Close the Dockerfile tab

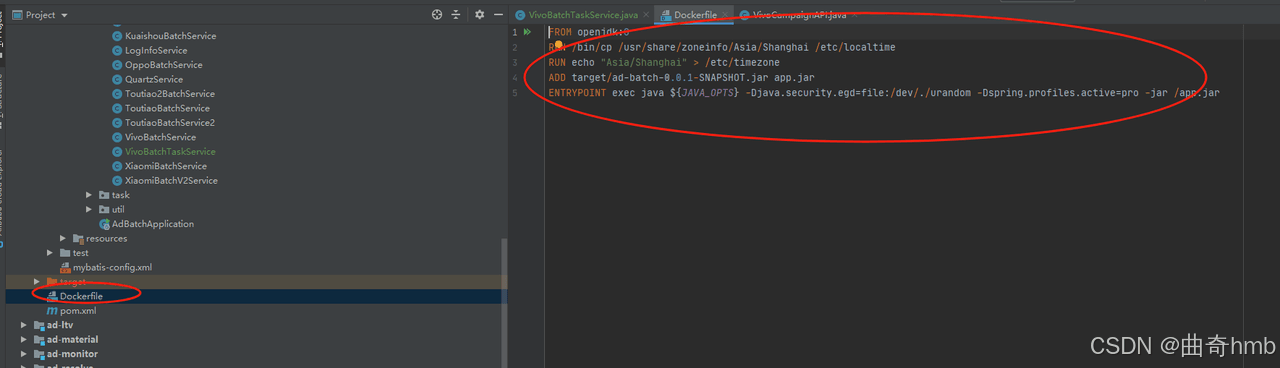pyautogui.click(x=725, y=15)
